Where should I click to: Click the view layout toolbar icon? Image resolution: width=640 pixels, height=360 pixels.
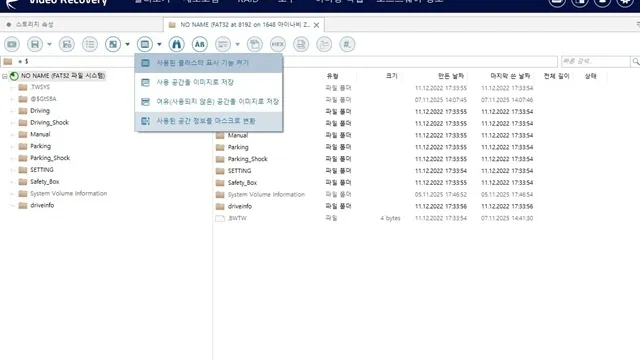tap(223, 44)
